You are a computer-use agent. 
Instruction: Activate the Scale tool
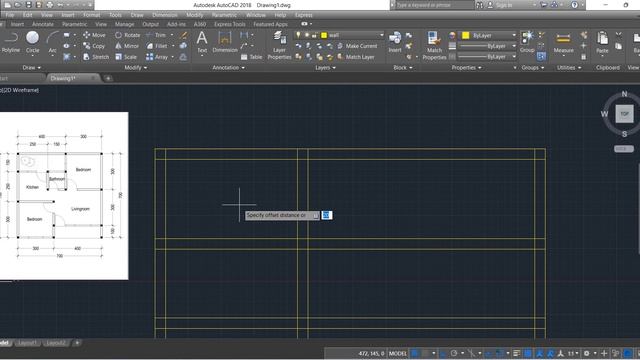click(x=126, y=57)
